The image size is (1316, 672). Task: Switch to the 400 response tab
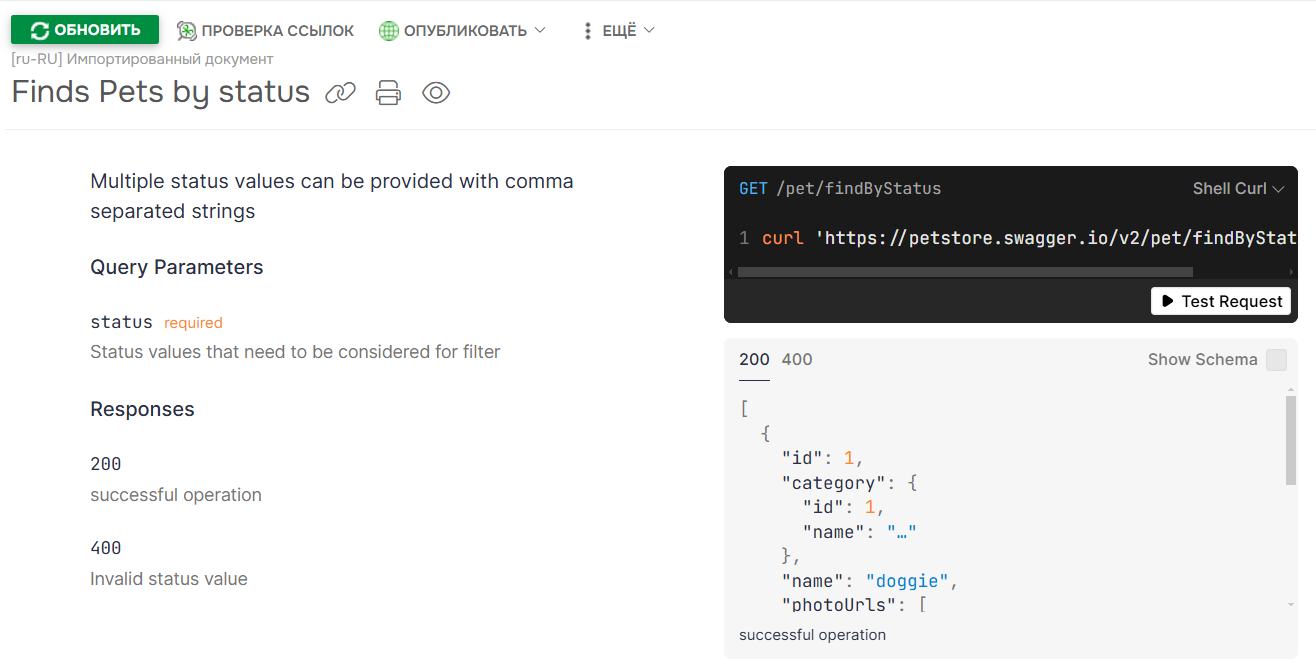pos(797,359)
